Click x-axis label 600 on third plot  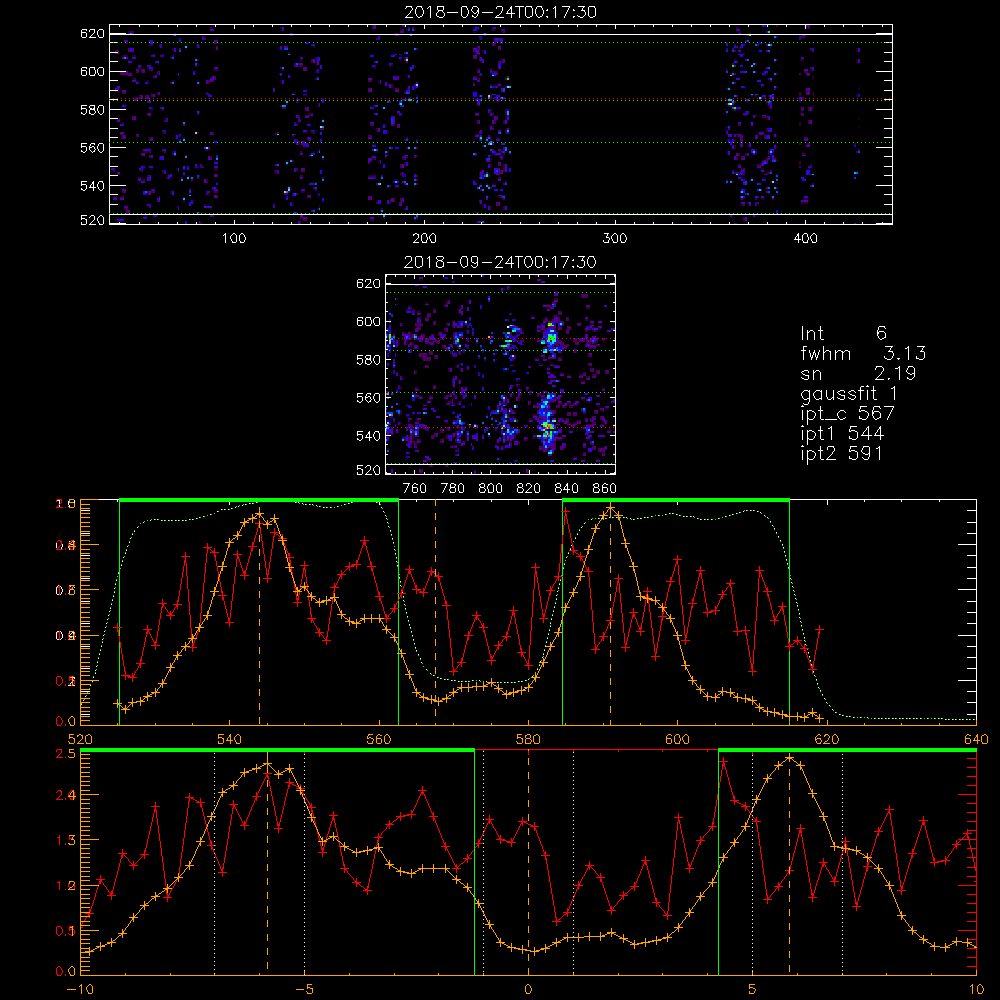pyautogui.click(x=677, y=739)
